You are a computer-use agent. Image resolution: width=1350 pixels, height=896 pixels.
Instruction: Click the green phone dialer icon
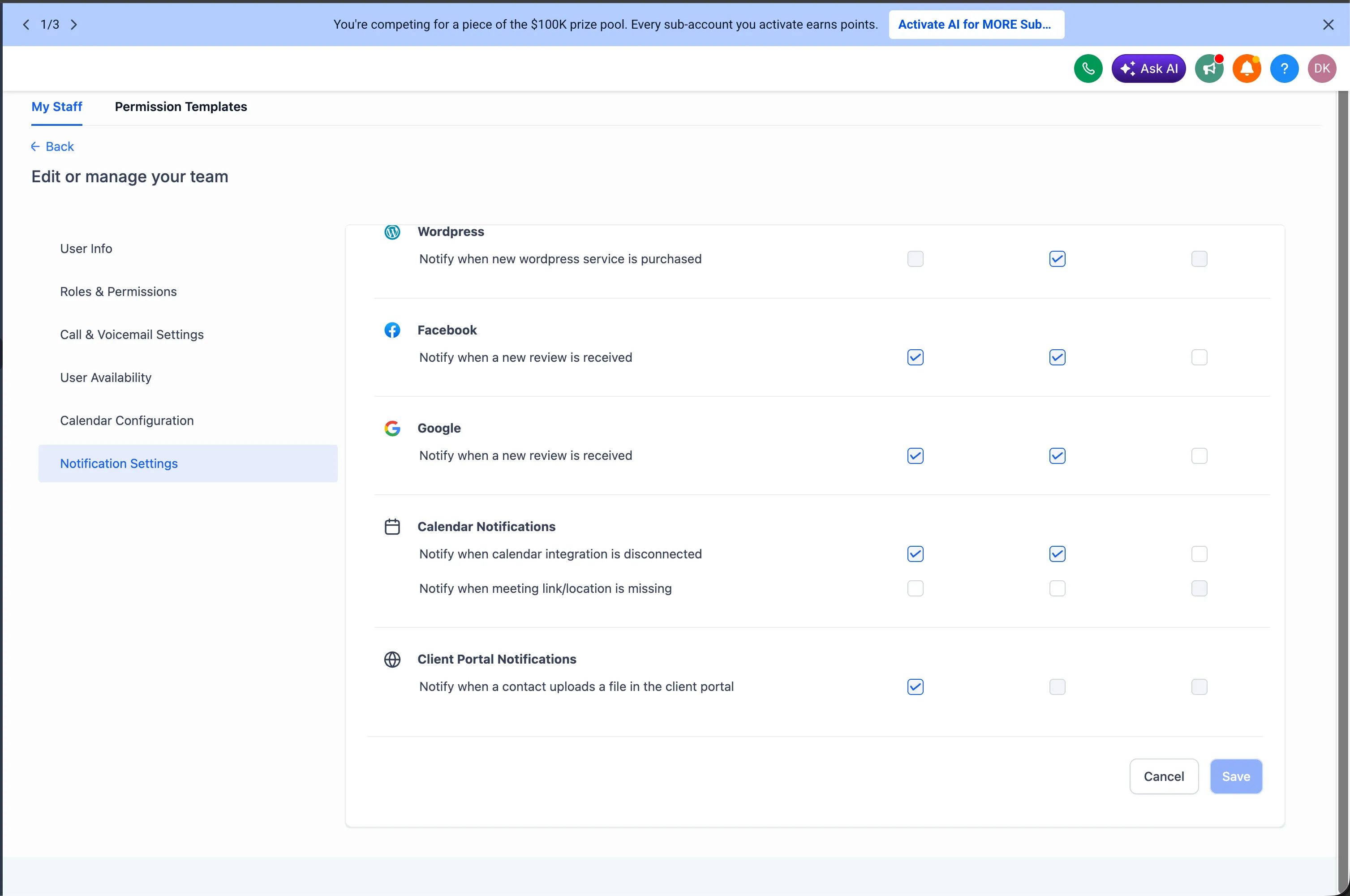pyautogui.click(x=1088, y=69)
